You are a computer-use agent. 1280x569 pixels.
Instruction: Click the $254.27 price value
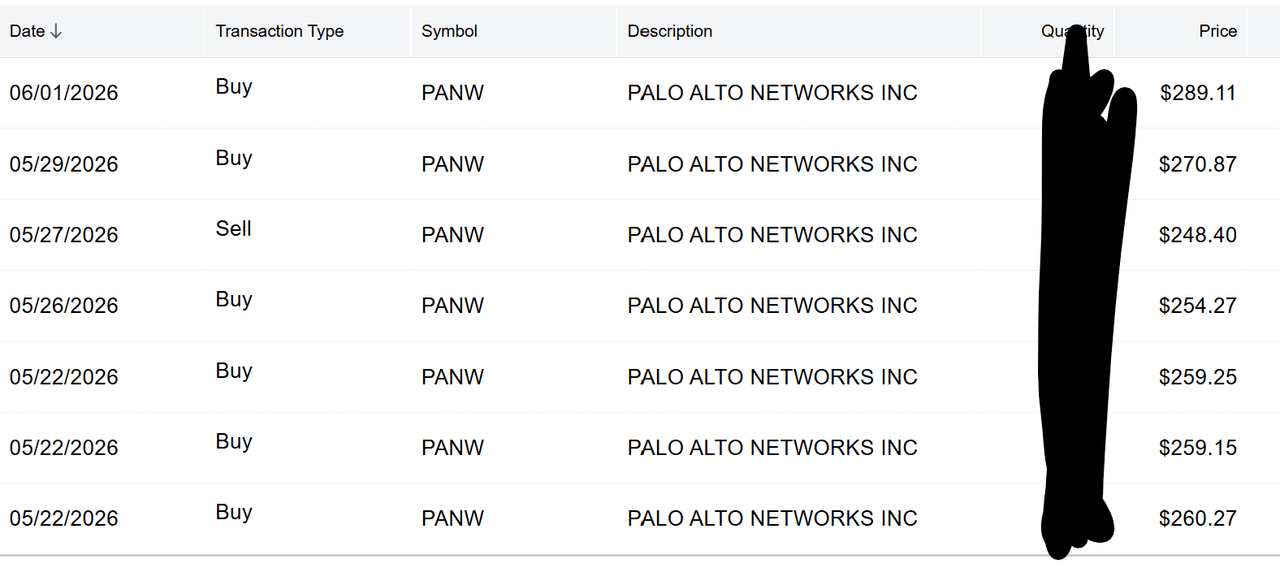tap(1198, 306)
